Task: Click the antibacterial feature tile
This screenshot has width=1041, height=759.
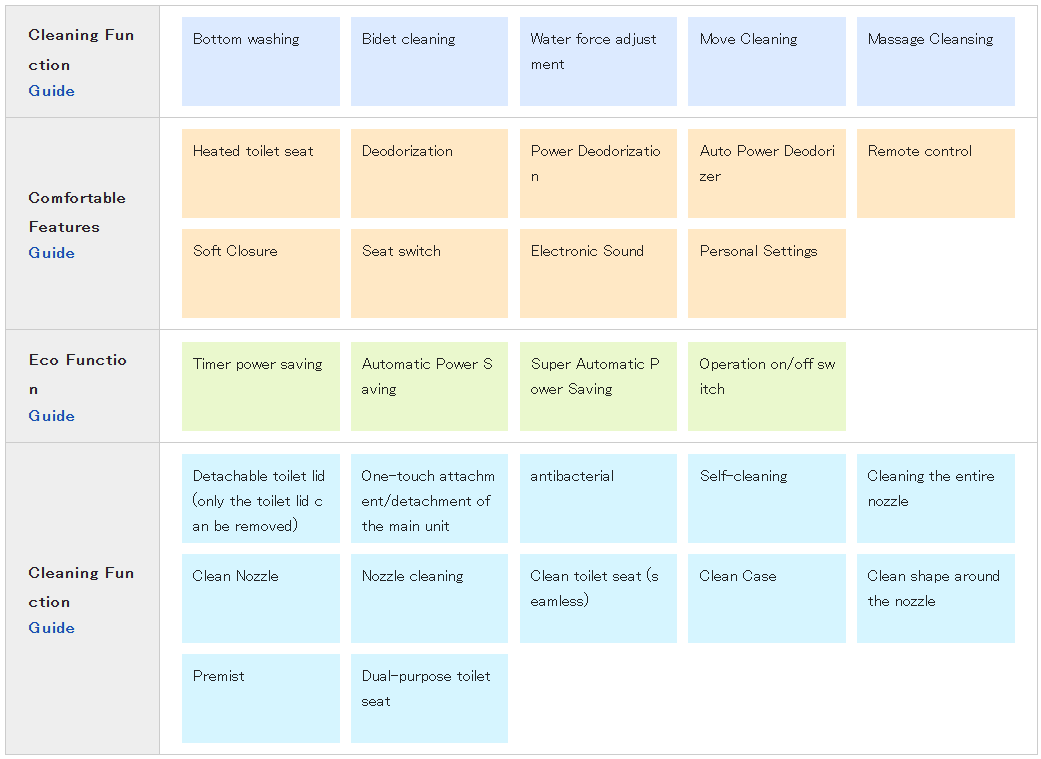Action: point(598,498)
